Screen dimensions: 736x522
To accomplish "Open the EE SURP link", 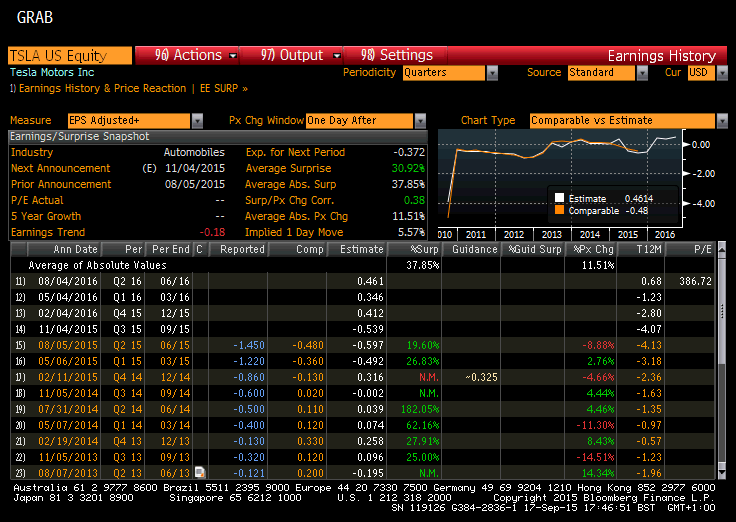I will [x=223, y=88].
